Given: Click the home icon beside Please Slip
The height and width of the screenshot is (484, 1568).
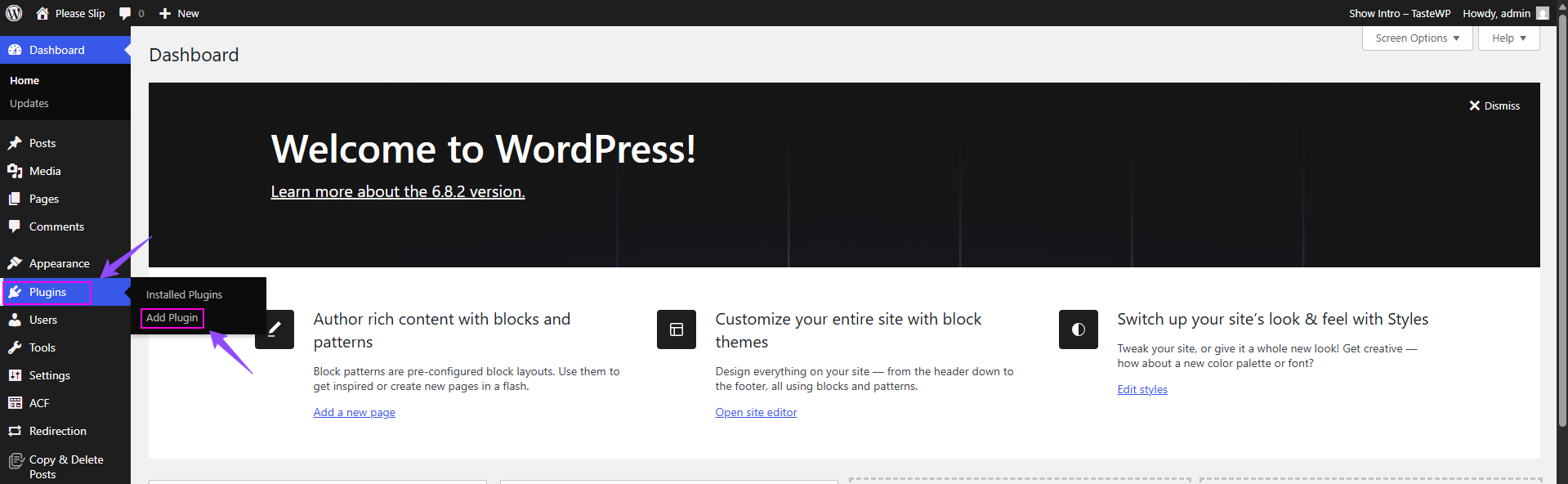Looking at the screenshot, I should click(42, 13).
